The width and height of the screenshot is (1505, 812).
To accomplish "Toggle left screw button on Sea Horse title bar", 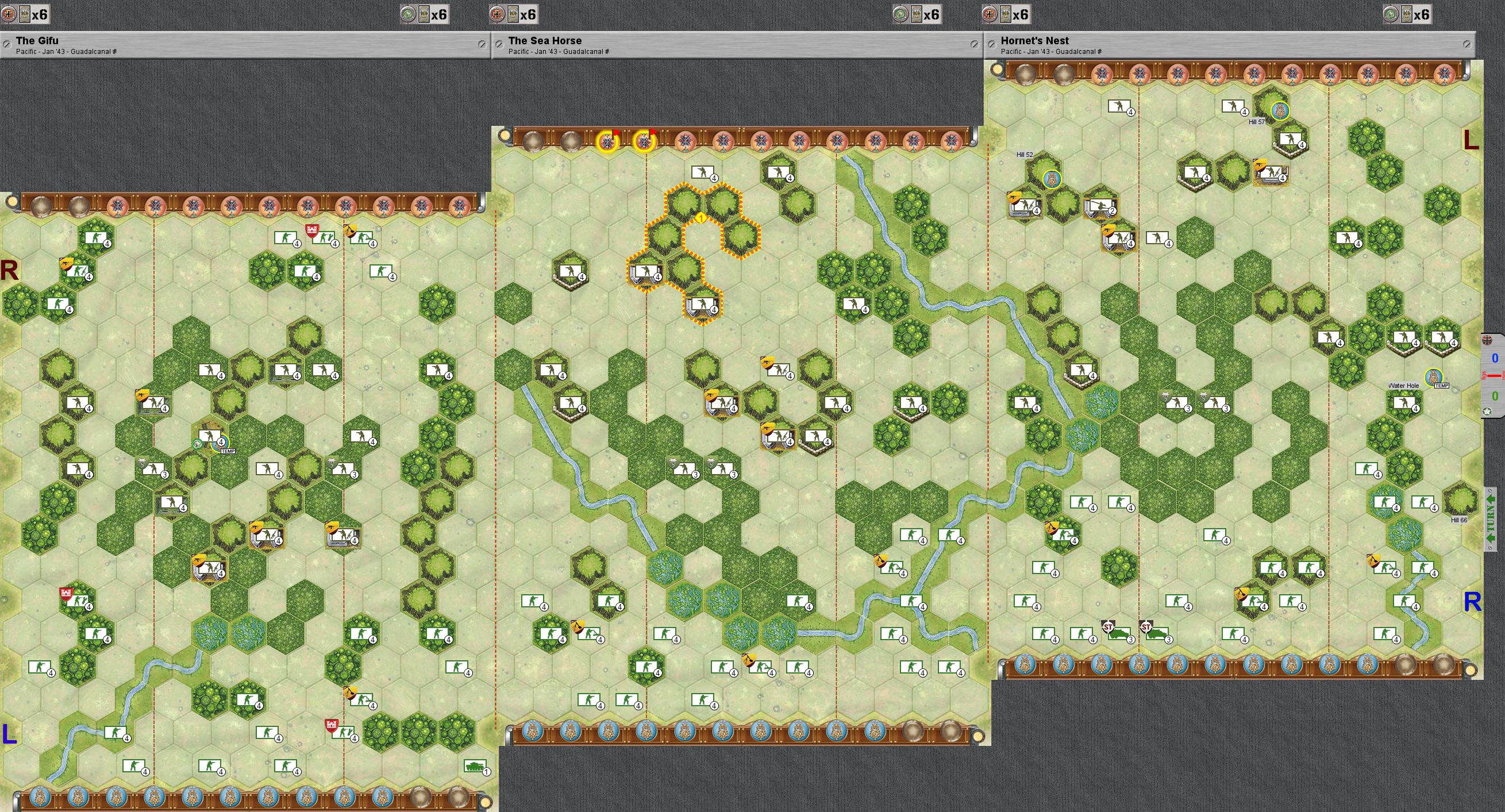I will click(499, 44).
